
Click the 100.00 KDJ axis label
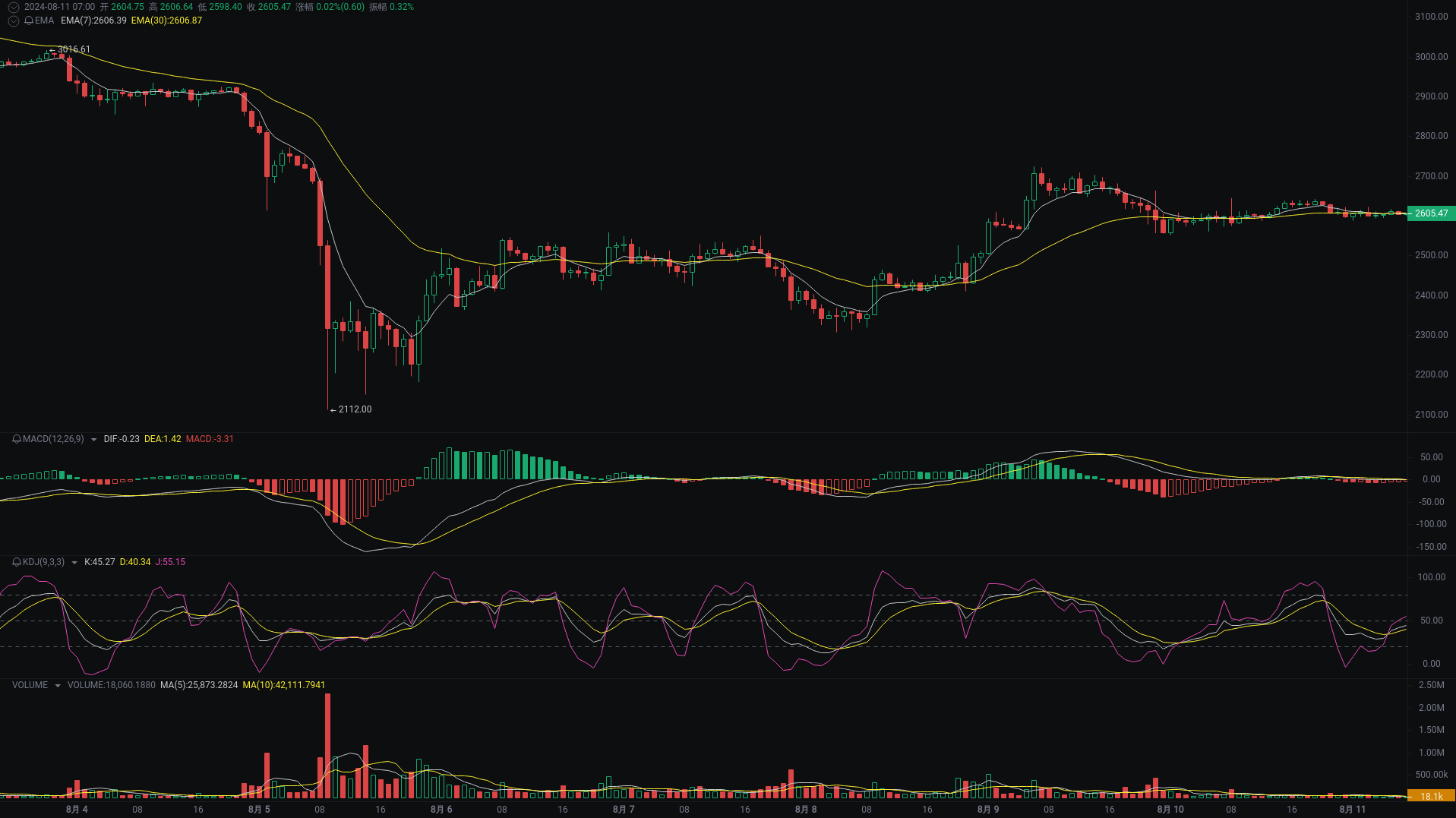(x=1431, y=577)
